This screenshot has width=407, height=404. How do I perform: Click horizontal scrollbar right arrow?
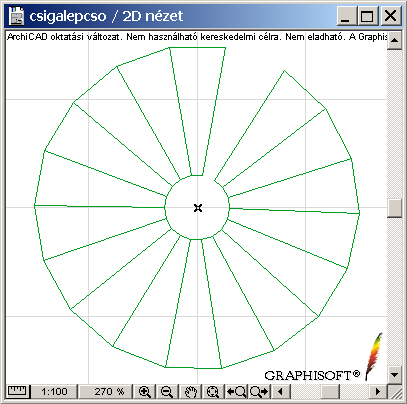pyautogui.click(x=377, y=391)
